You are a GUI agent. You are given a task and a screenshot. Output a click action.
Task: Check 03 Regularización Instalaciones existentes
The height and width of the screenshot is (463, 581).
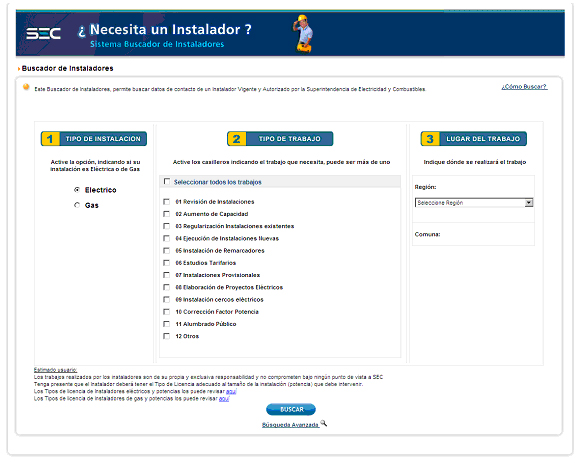click(166, 226)
